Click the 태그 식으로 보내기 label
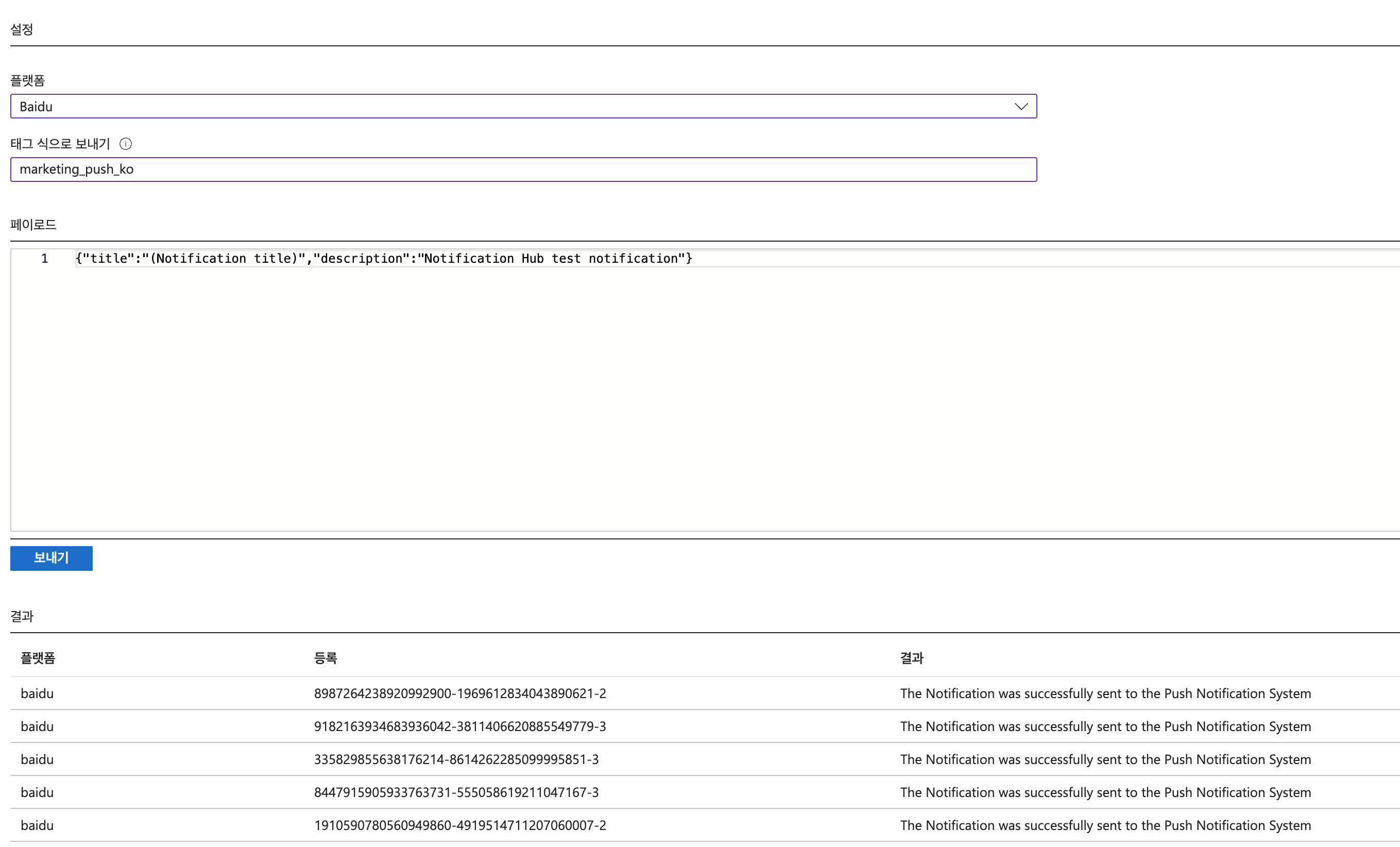 pyautogui.click(x=60, y=144)
